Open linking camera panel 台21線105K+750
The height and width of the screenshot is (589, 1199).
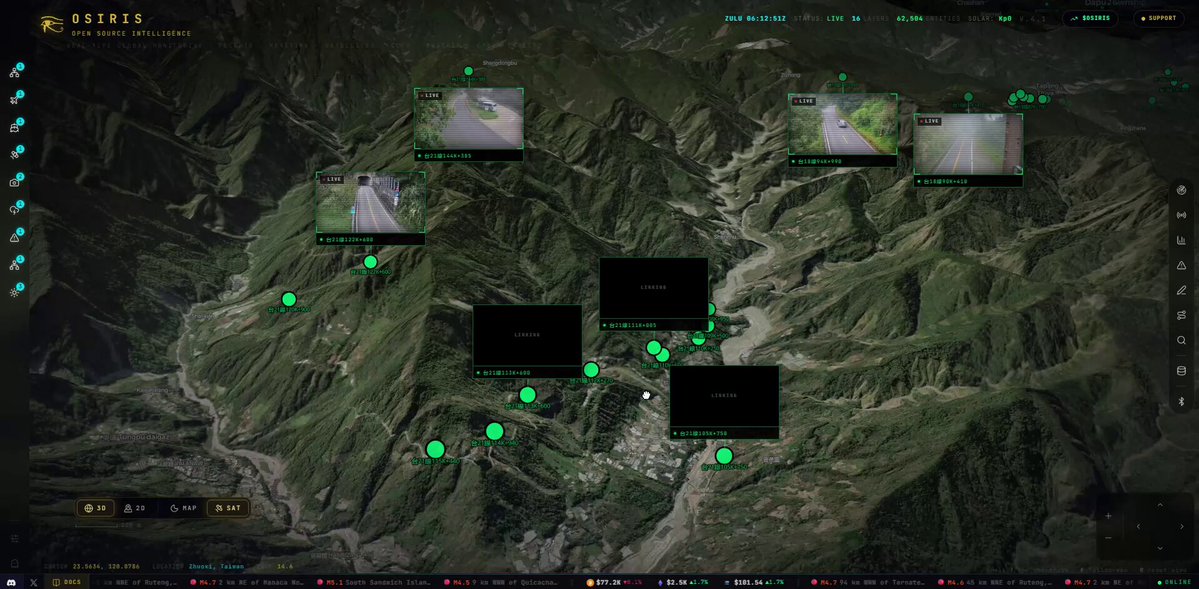pyautogui.click(x=725, y=402)
